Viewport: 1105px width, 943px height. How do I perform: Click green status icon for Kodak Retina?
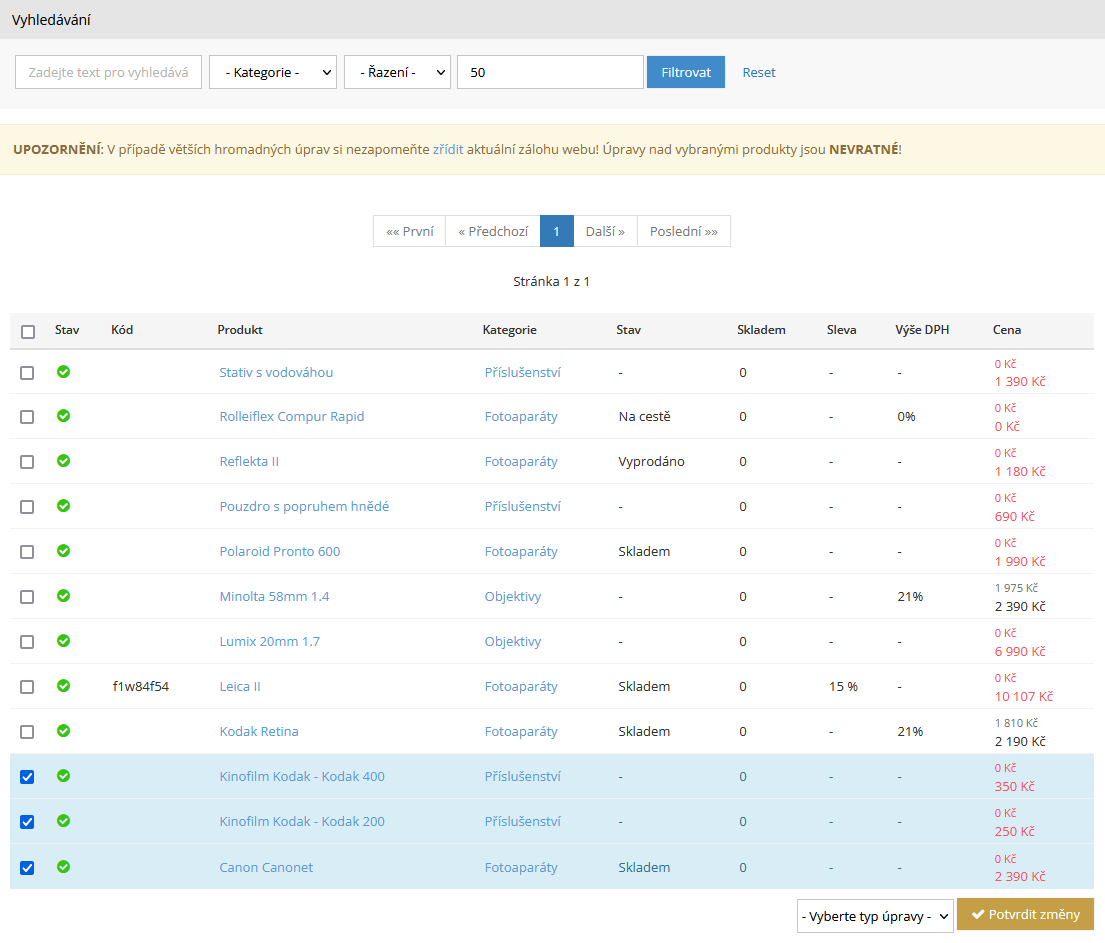coord(63,731)
